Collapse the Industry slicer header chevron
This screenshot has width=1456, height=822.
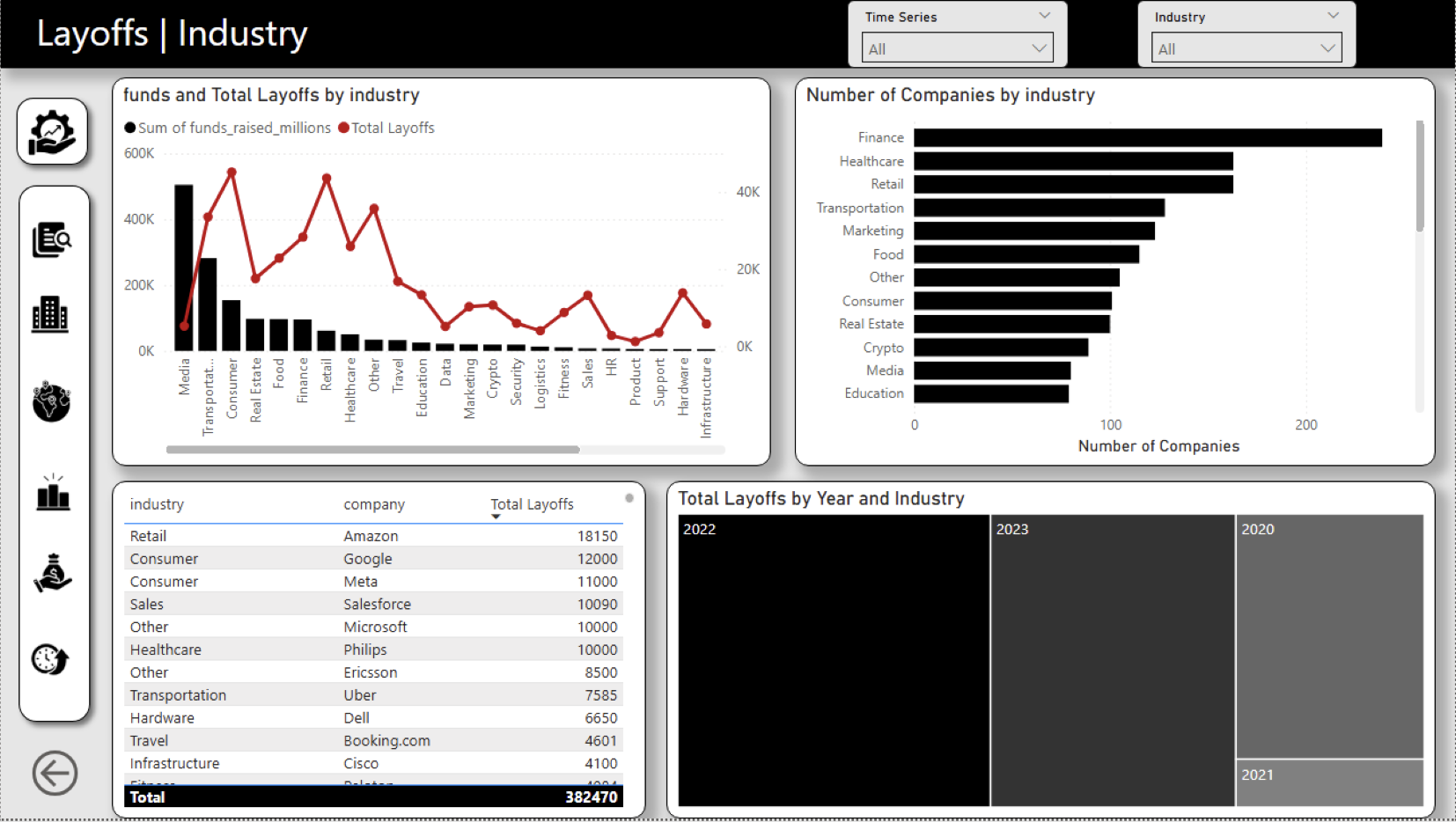tap(1333, 16)
